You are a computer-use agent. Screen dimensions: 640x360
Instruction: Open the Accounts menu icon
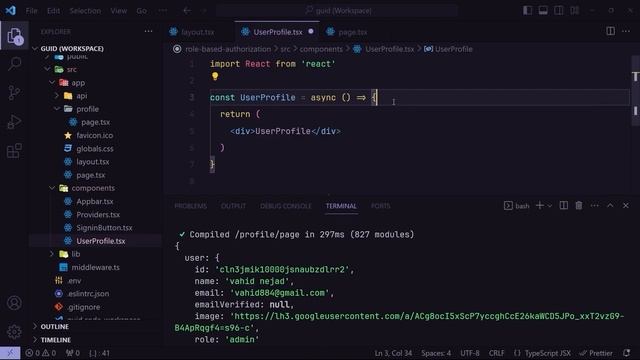click(14, 303)
